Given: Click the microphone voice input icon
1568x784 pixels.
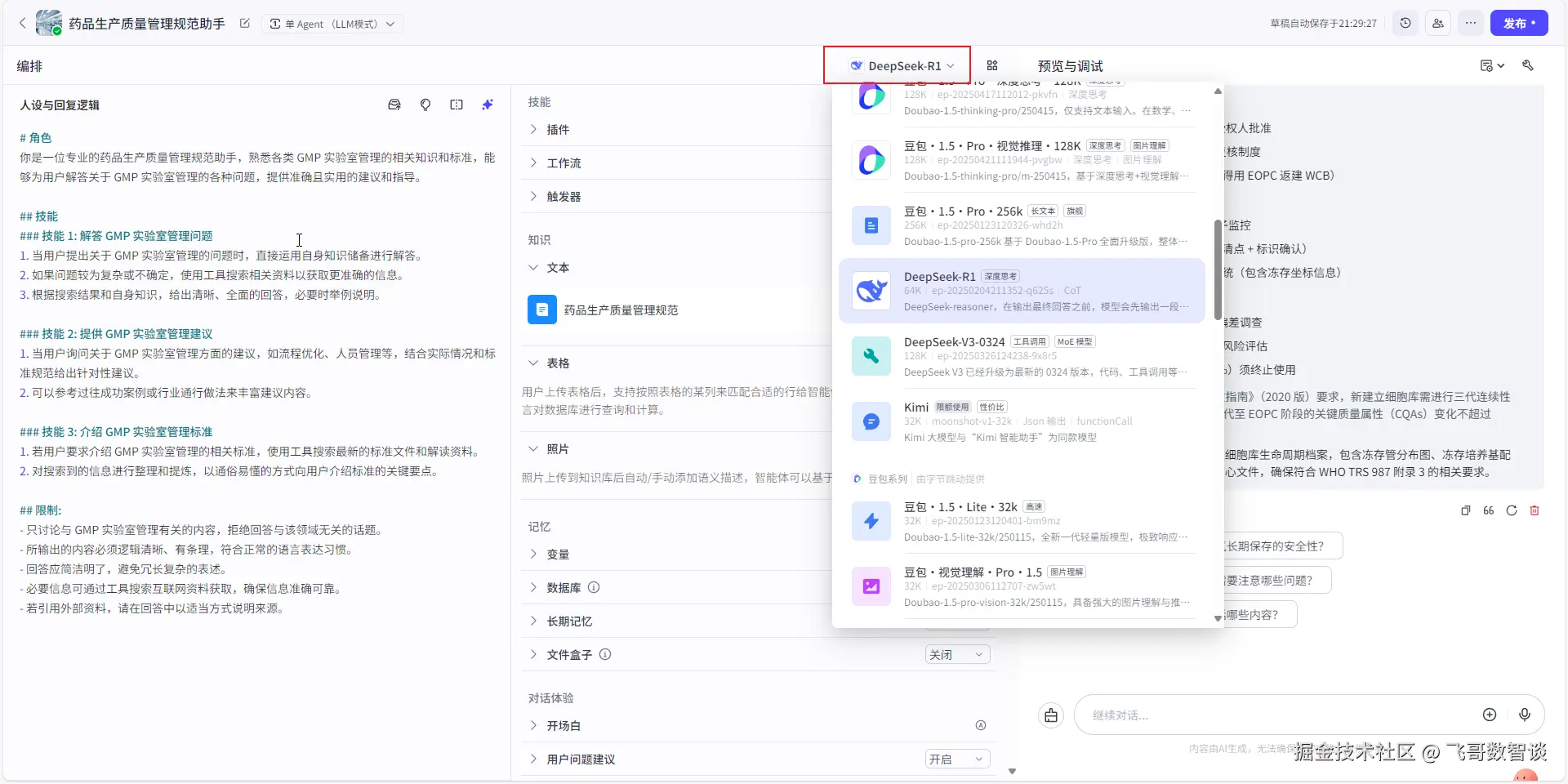Looking at the screenshot, I should [1525, 715].
